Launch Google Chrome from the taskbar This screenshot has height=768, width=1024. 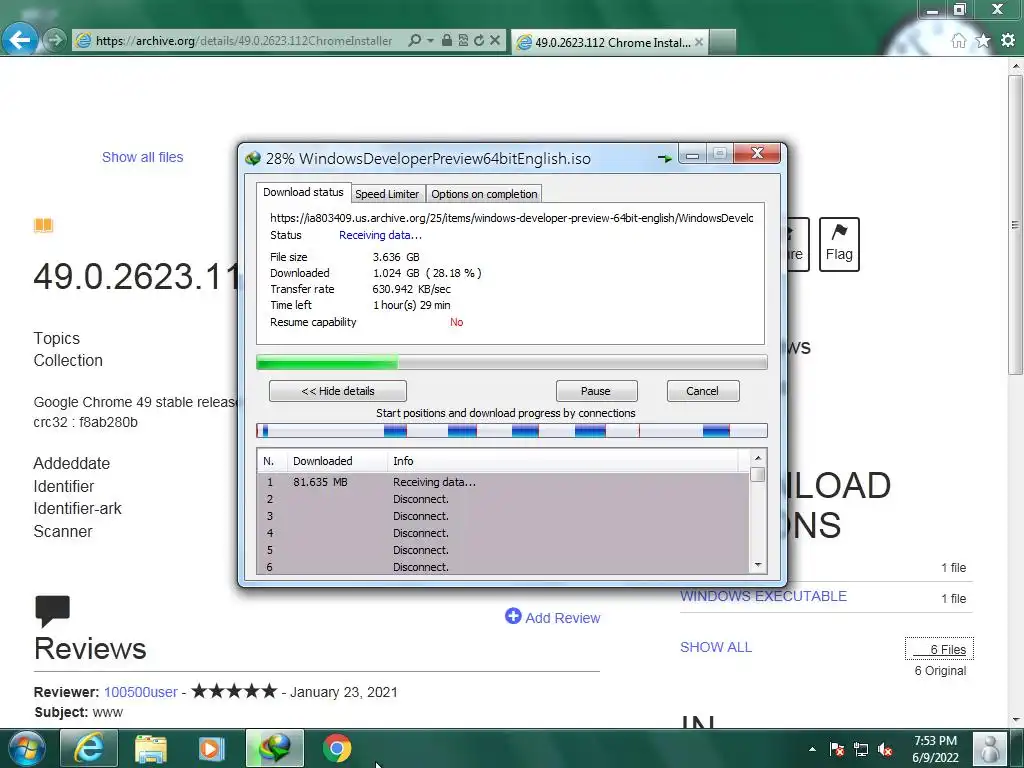click(x=337, y=748)
